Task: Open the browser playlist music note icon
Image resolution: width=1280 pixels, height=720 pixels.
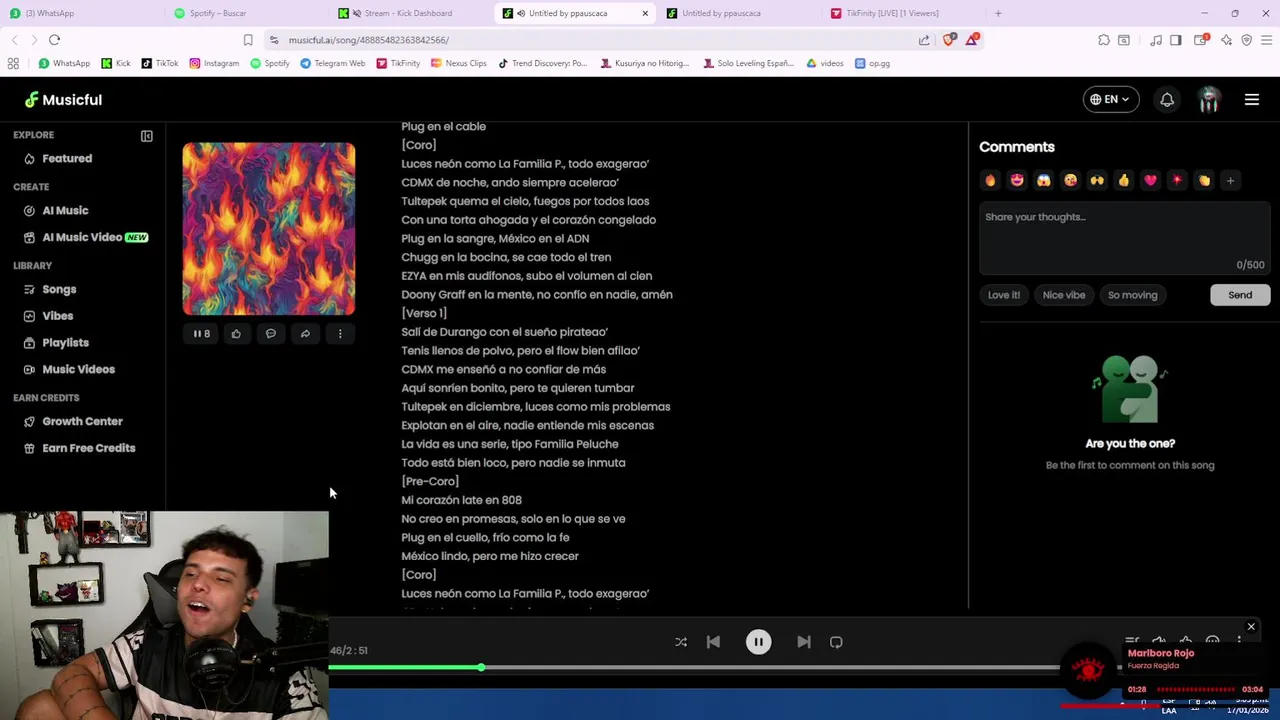Action: tap(1156, 40)
